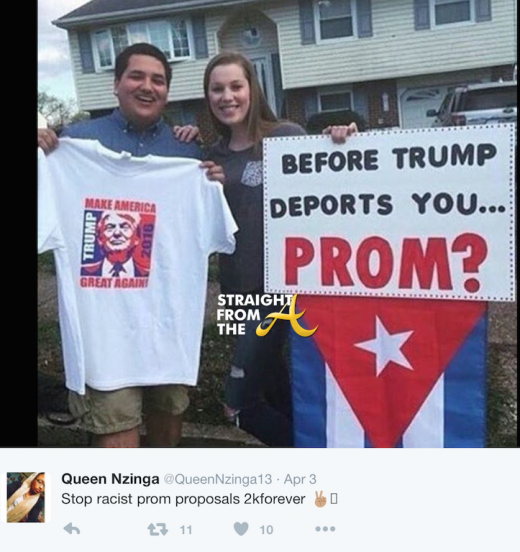Screen dimensions: 520x552
Task: Open the three-dot more options menu
Action: pyautogui.click(x=325, y=529)
